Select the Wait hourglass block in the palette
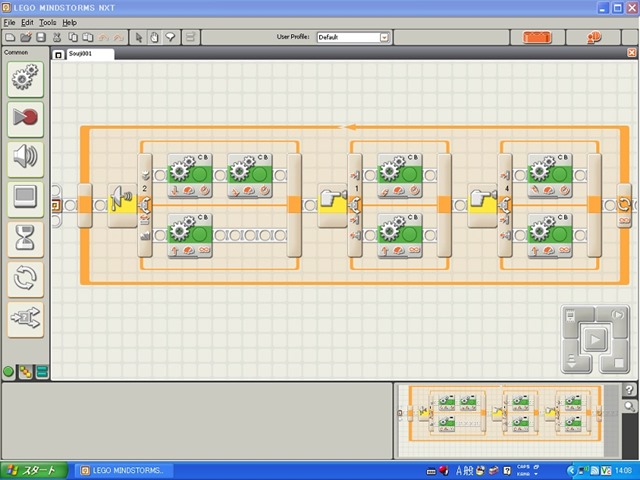 (24, 238)
